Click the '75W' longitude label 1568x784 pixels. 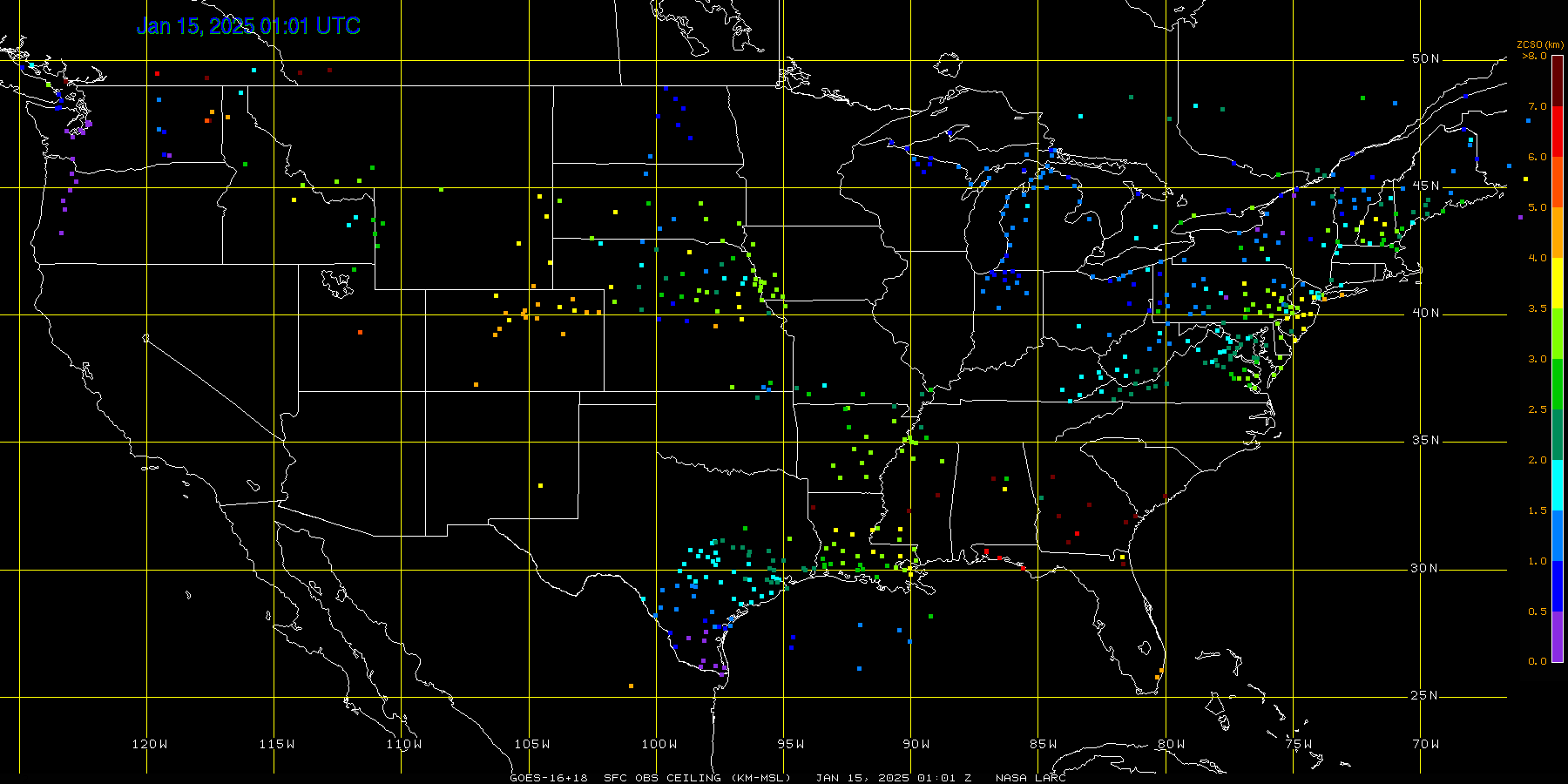pos(1299,744)
